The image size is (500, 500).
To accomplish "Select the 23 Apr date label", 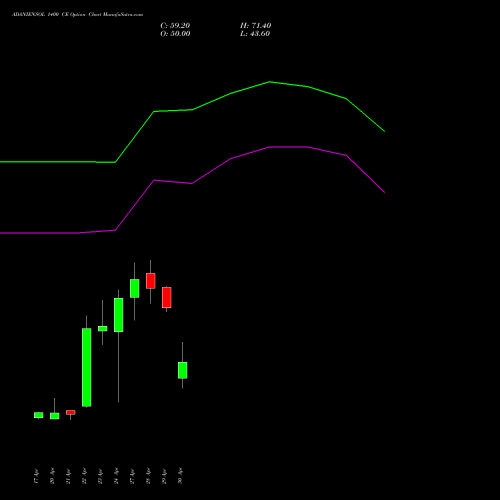I will 100,476.
